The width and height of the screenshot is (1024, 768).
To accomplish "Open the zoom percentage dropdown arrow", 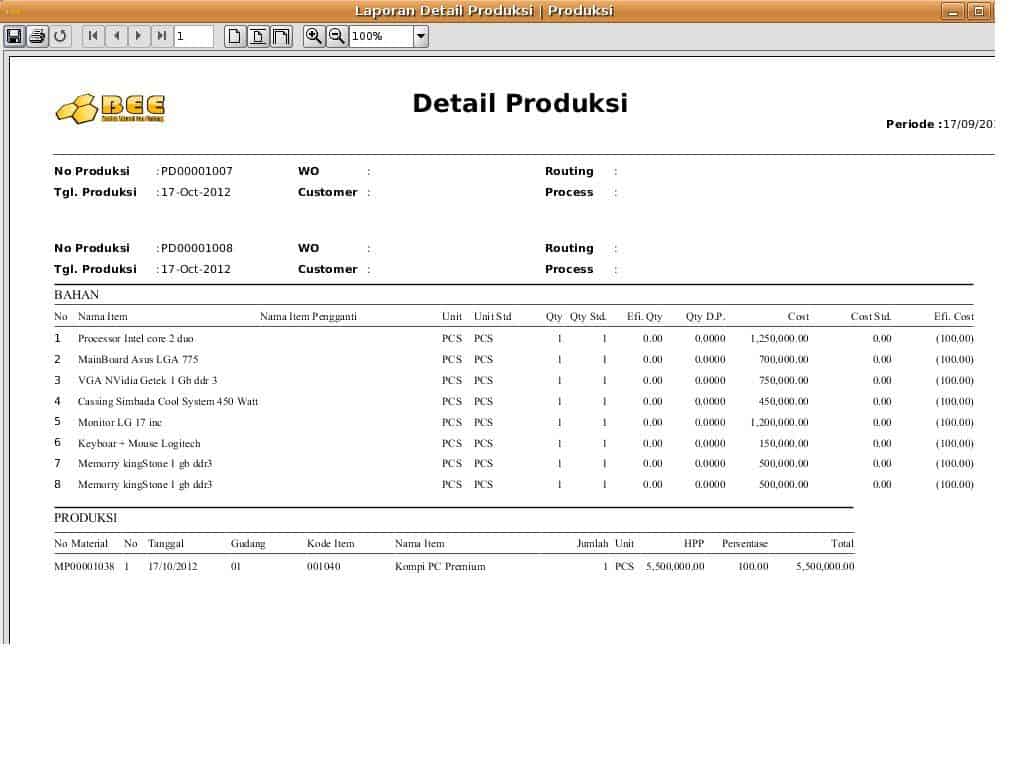I will click(x=421, y=37).
